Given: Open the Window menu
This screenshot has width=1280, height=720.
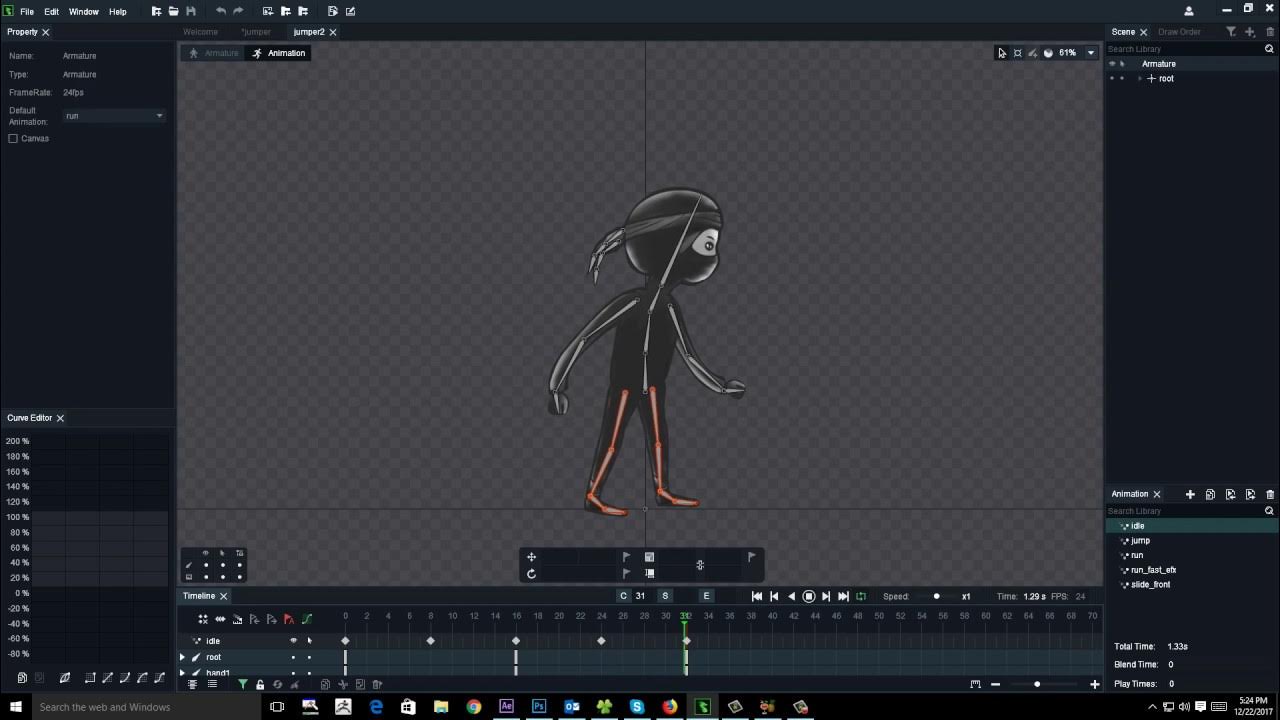Looking at the screenshot, I should click(x=83, y=11).
